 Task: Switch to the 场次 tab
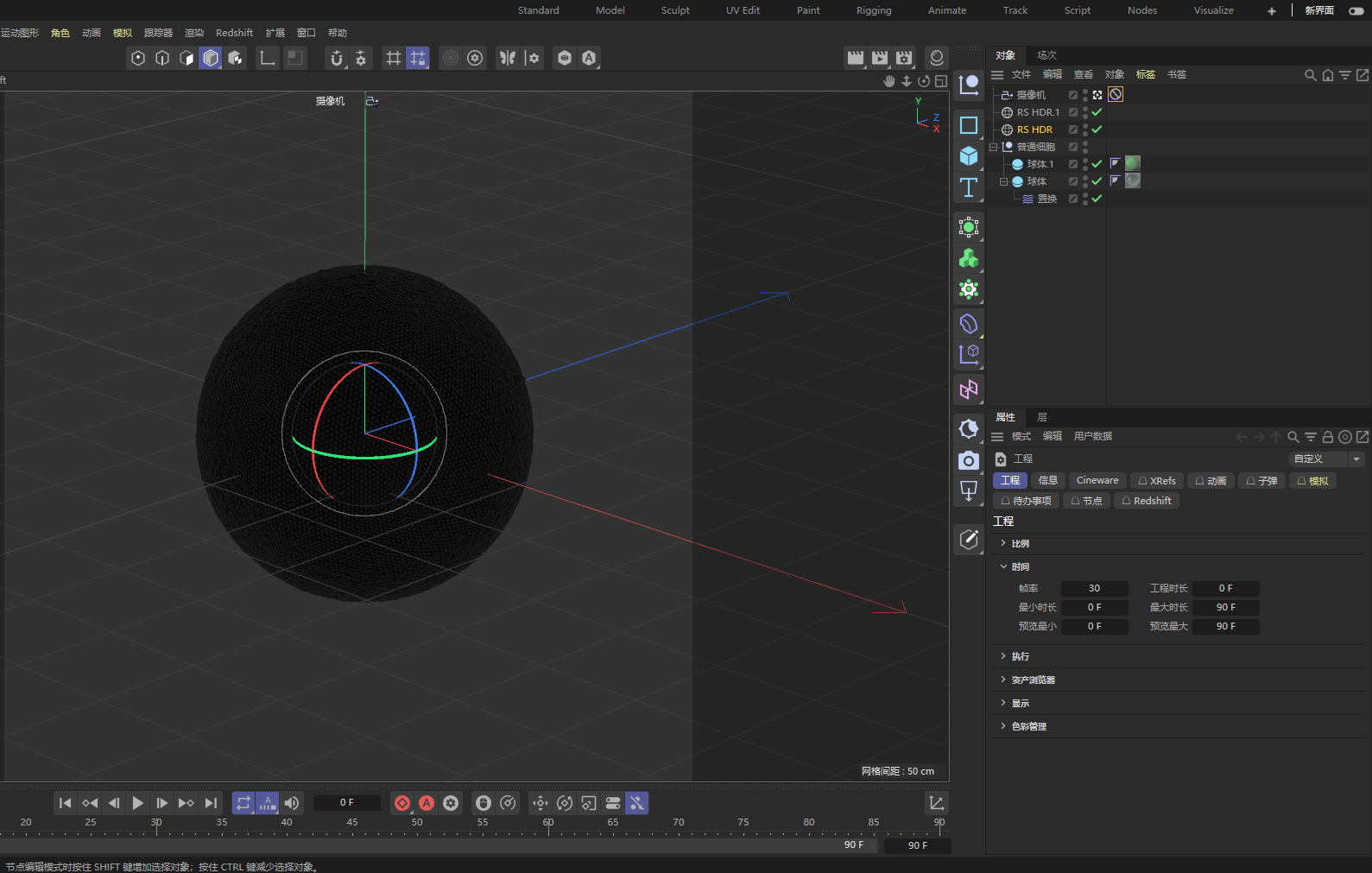1046,55
